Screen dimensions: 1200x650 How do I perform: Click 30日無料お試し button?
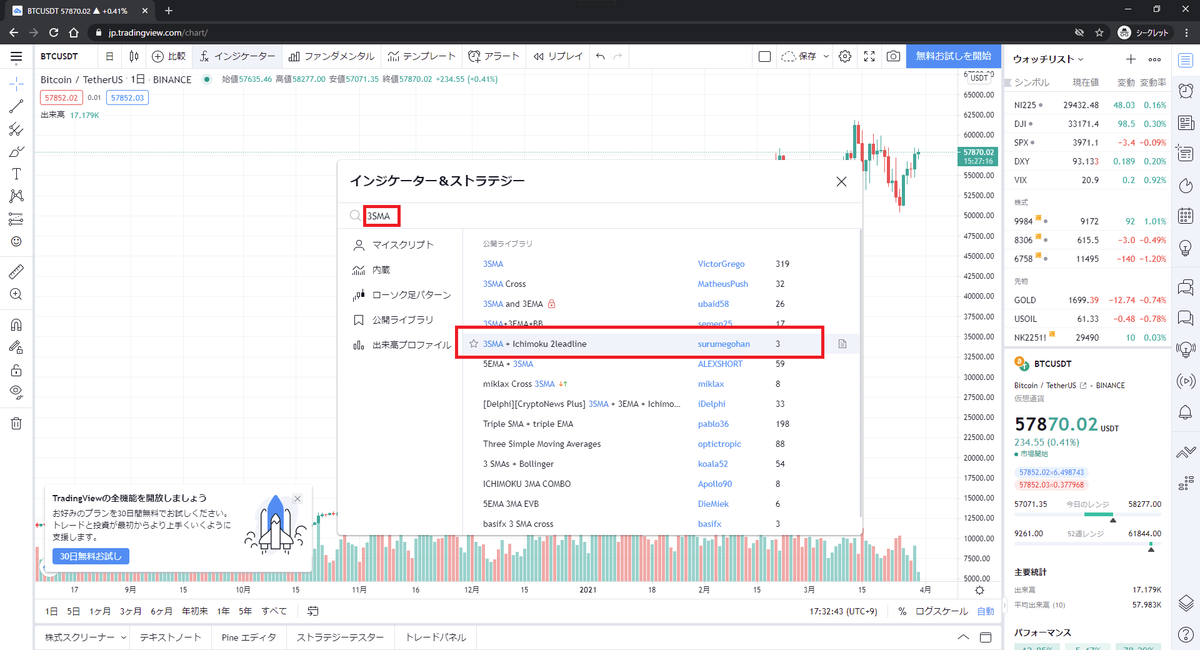(91, 556)
